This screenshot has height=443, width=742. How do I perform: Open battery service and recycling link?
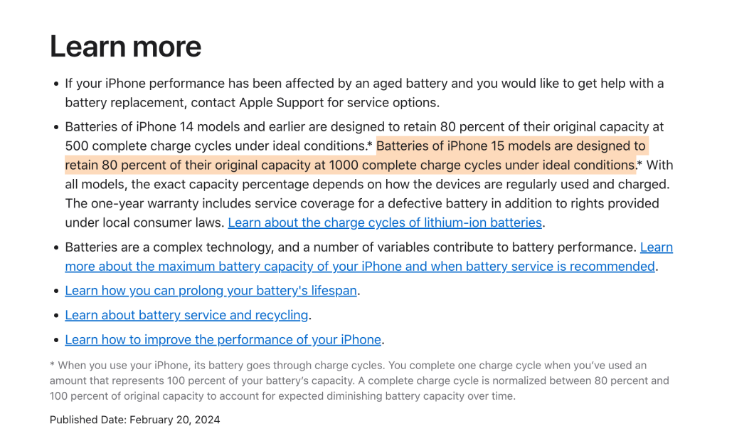(187, 315)
